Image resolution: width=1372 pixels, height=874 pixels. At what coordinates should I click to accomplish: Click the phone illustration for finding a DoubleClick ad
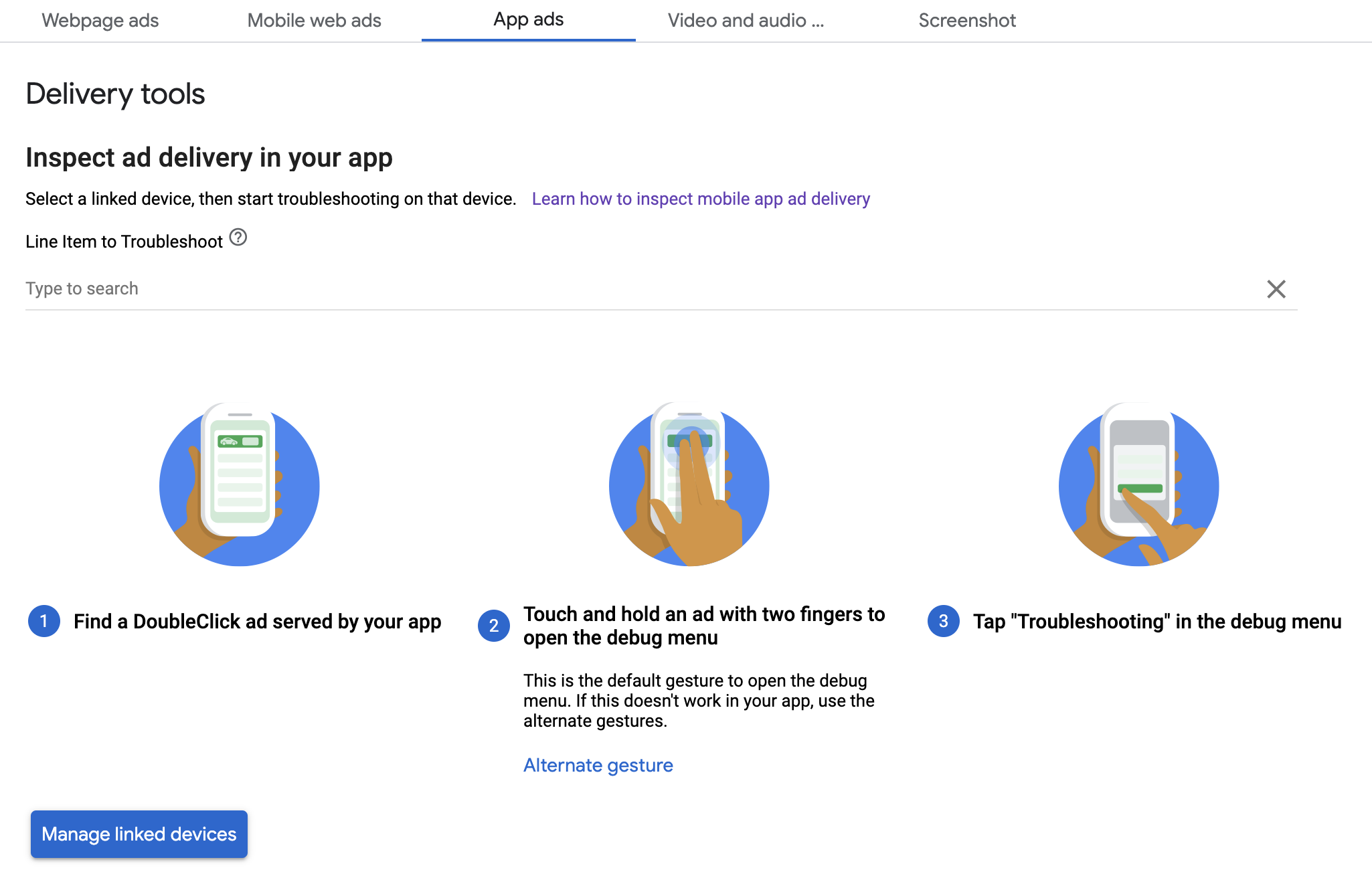point(240,485)
